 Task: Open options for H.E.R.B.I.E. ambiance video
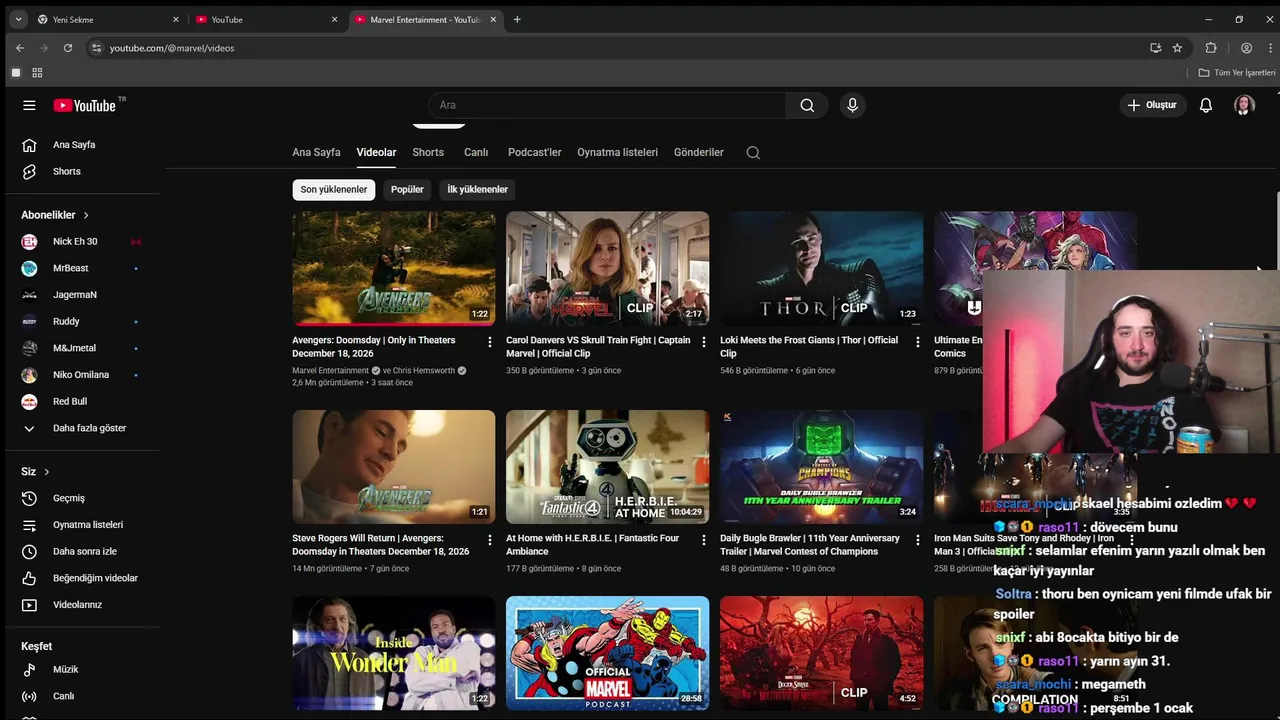click(703, 540)
